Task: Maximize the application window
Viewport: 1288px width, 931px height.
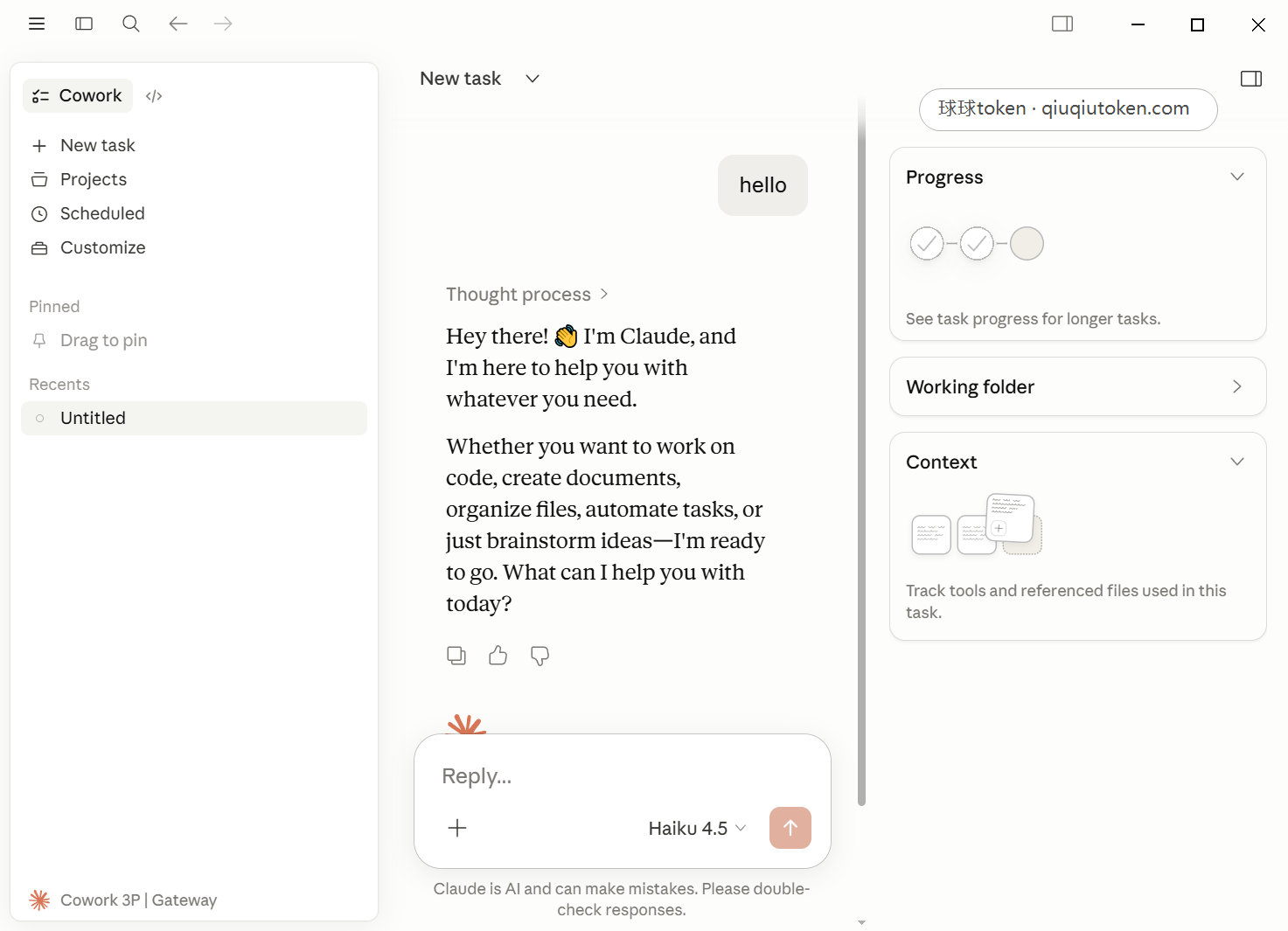Action: click(1198, 24)
